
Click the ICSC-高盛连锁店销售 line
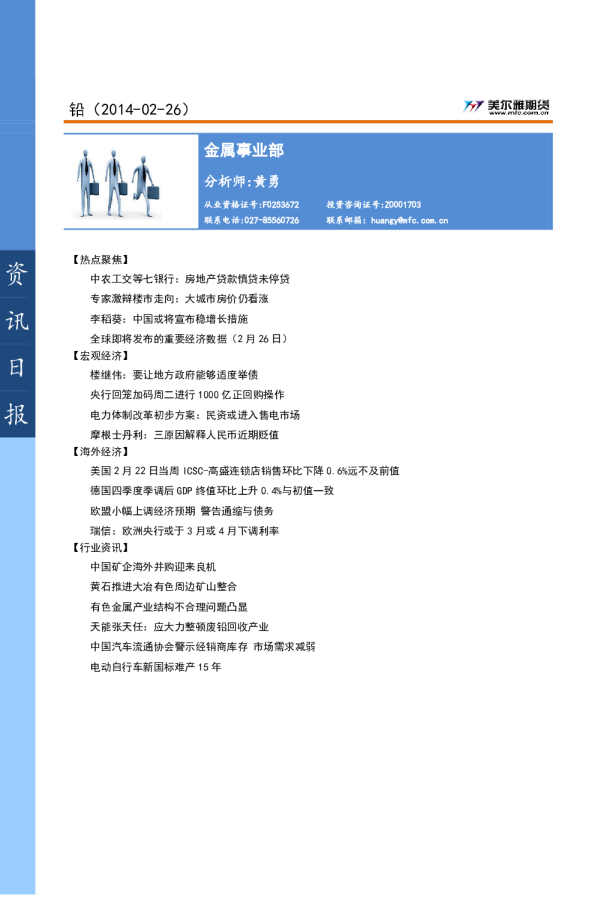point(244,471)
